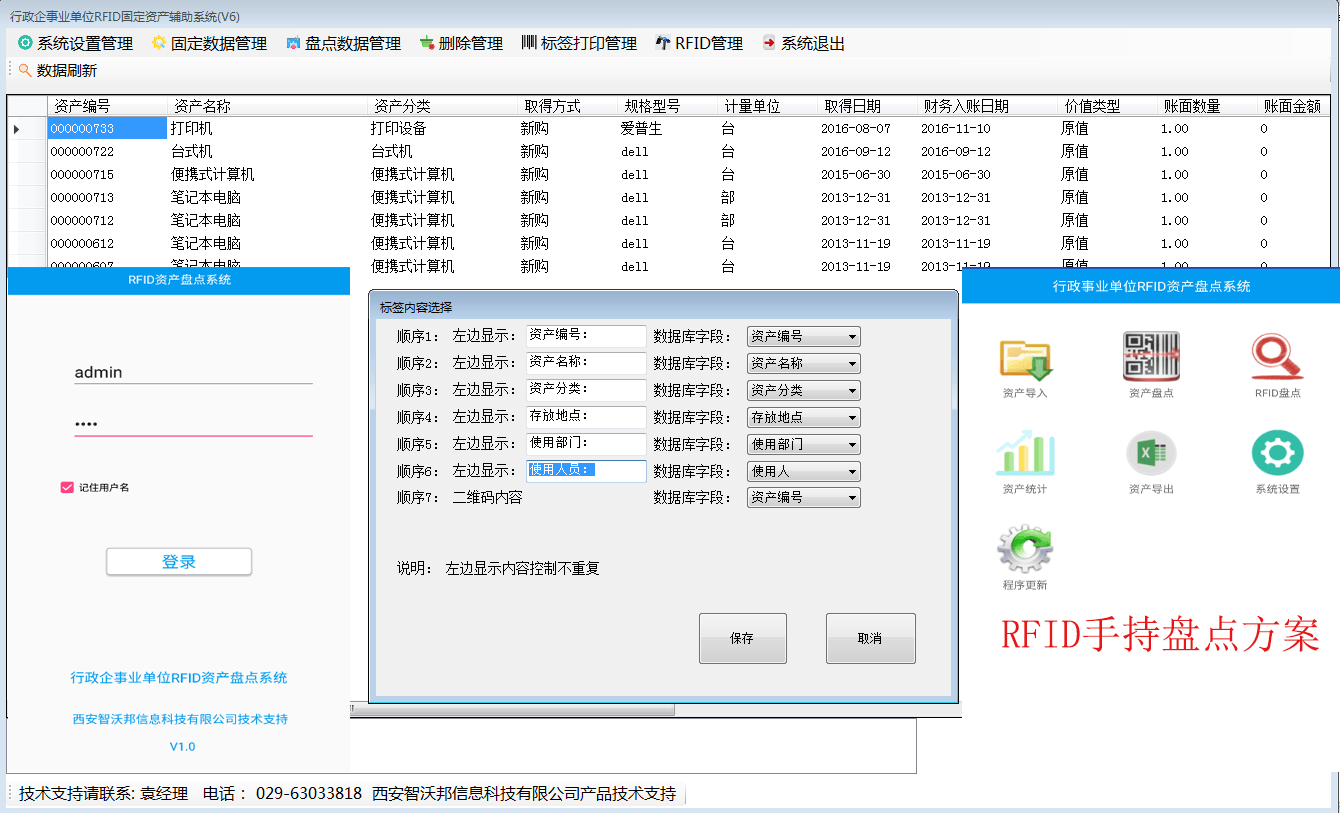
Task: Click the 系统退出 exit icon
Action: tap(769, 43)
